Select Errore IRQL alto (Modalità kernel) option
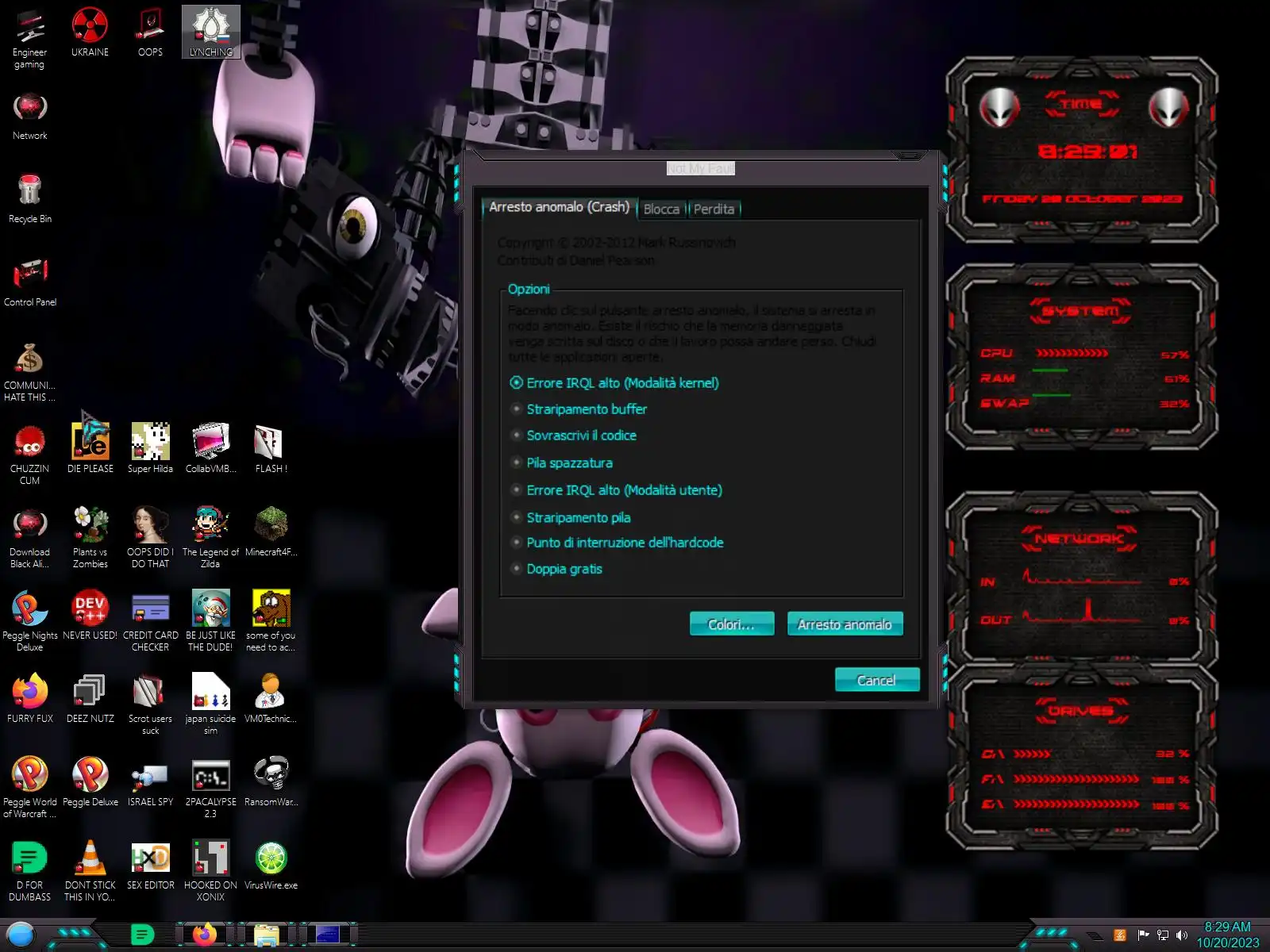1270x952 pixels. [x=614, y=383]
